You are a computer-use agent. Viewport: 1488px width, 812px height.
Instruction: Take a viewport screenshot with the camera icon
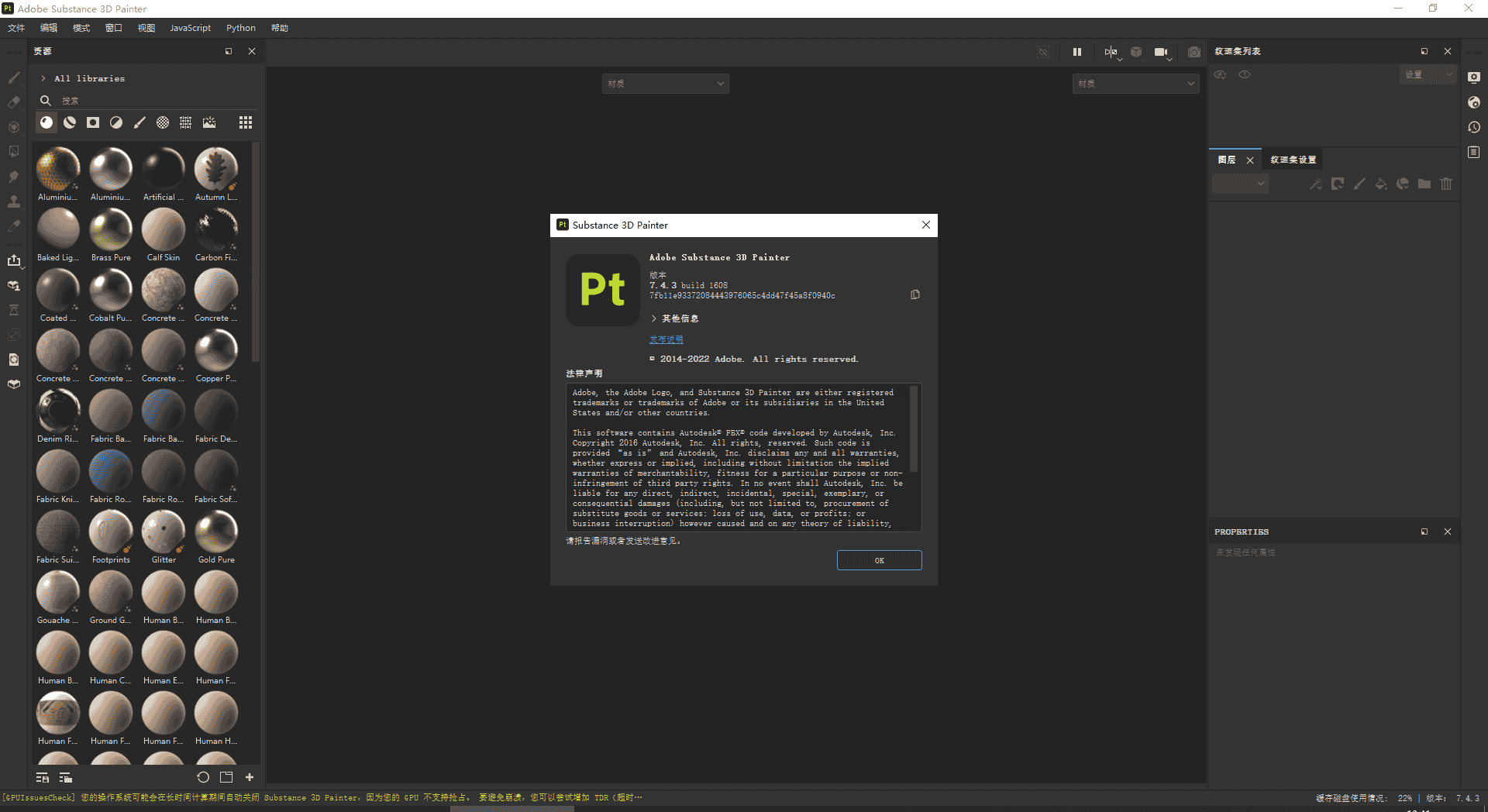coord(1193,51)
